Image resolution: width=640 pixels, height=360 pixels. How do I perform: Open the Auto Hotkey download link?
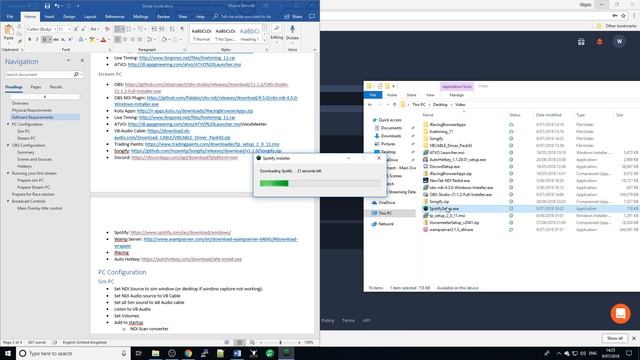191,259
